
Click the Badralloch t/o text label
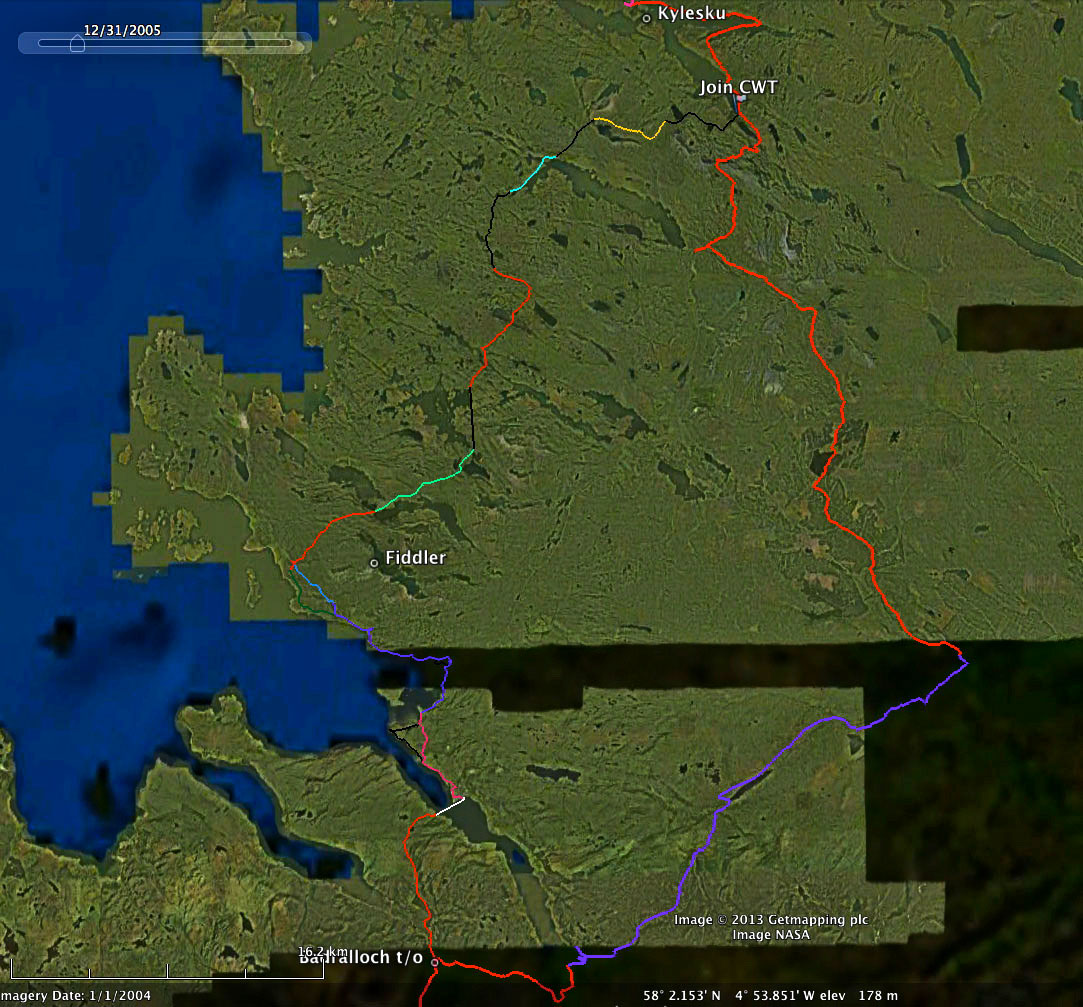(361, 958)
